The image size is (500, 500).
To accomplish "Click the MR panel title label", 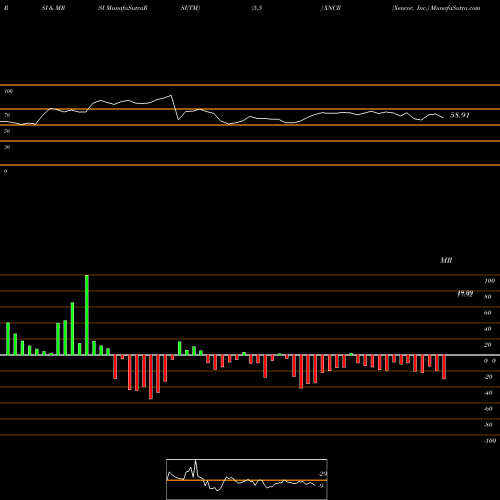I will coord(446,260).
